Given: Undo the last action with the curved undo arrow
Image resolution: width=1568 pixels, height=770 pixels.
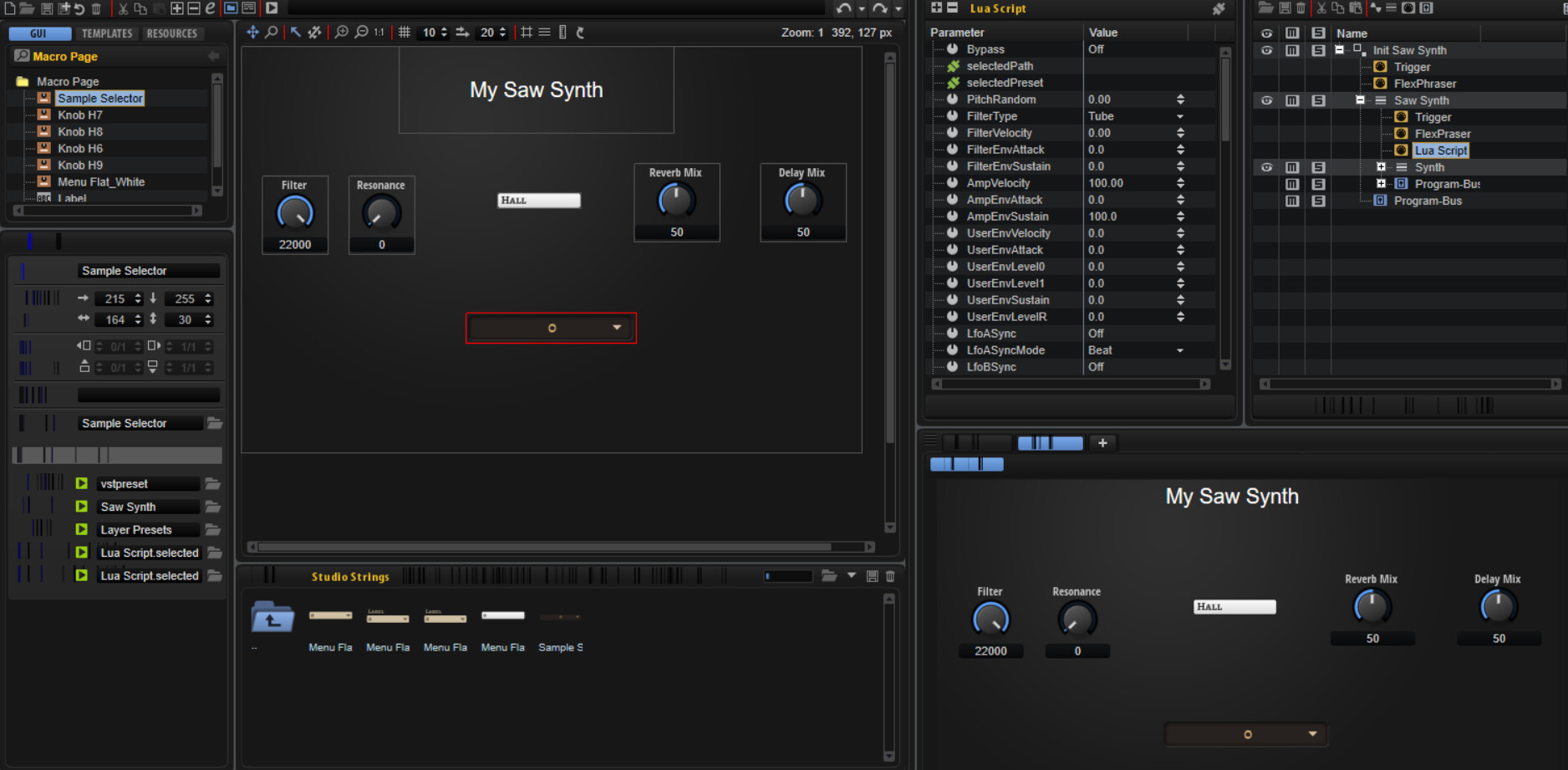Looking at the screenshot, I should 844,8.
